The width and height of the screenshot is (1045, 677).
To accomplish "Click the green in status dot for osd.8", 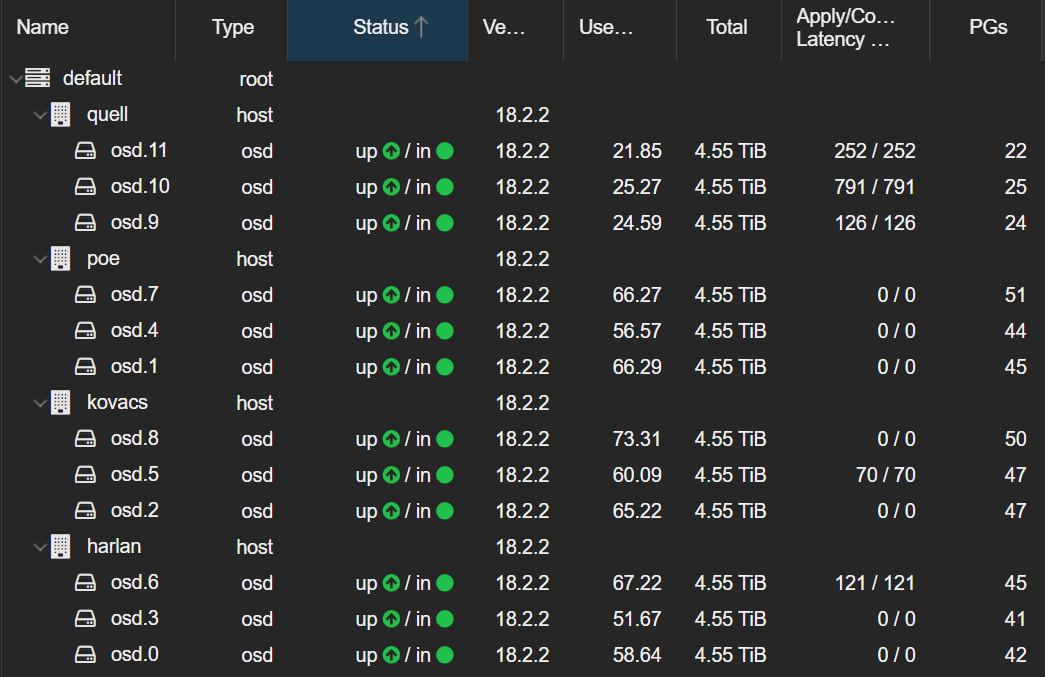I will tap(443, 438).
